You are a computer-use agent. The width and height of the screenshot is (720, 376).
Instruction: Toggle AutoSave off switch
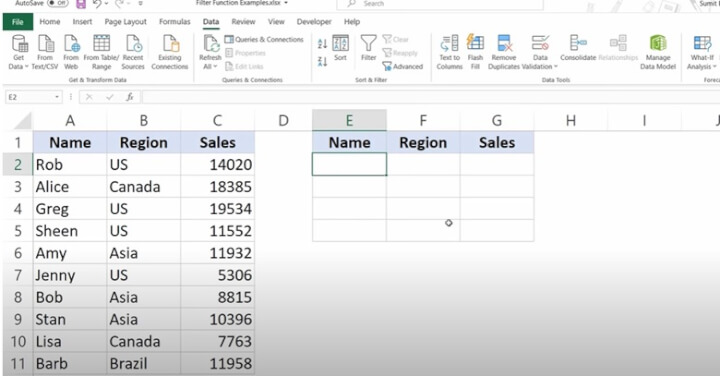[58, 3]
